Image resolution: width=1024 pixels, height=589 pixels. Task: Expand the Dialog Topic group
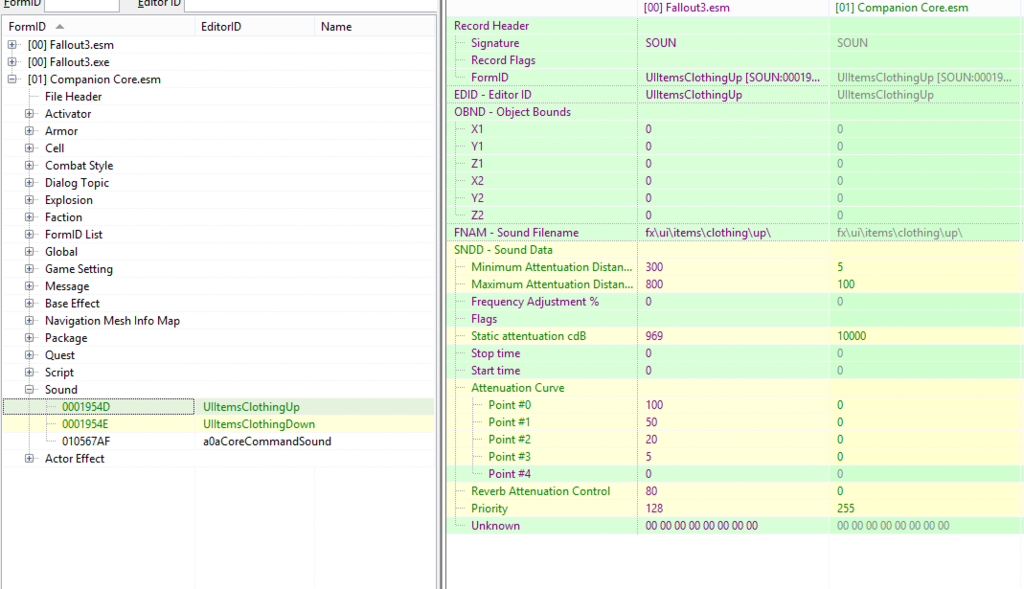[x=29, y=183]
